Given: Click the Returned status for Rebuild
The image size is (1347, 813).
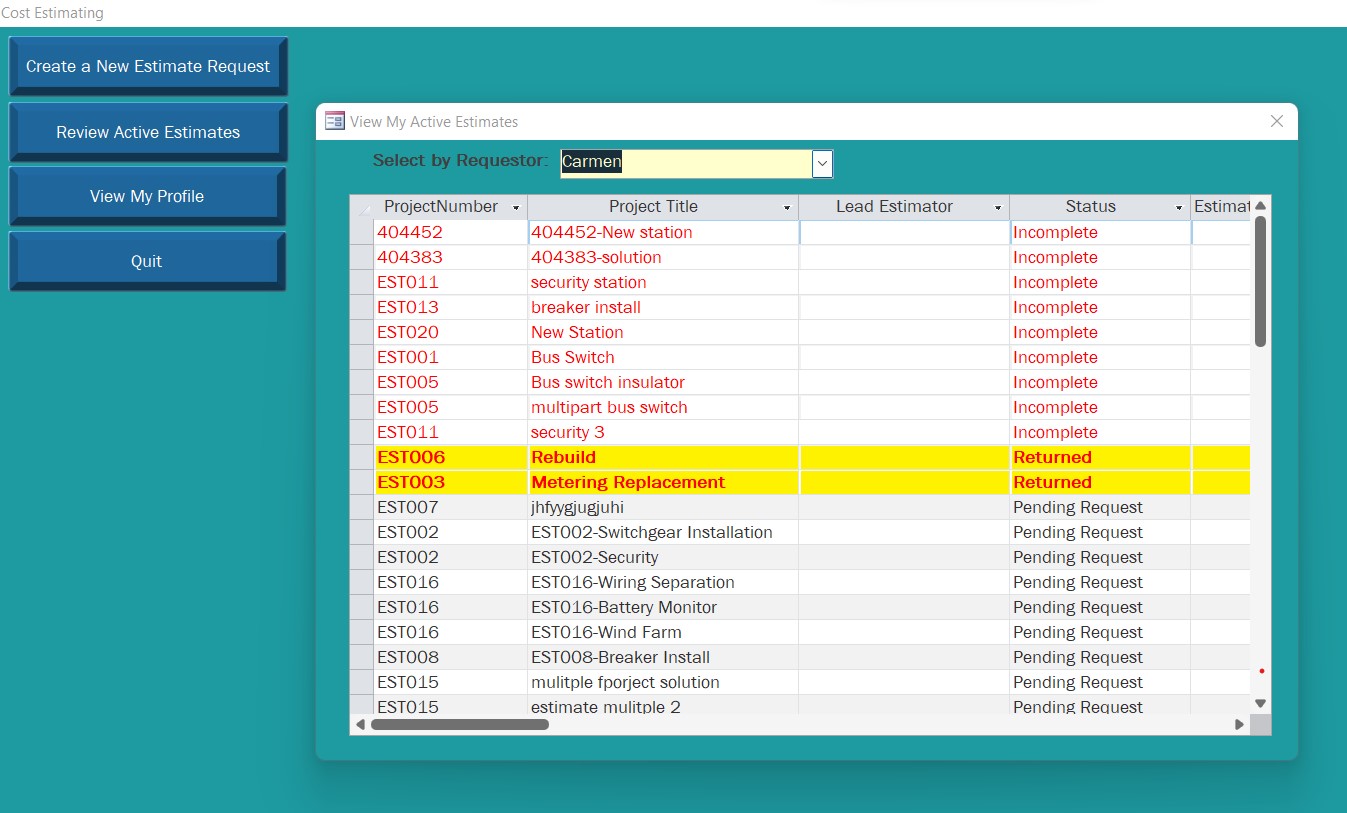Looking at the screenshot, I should (x=1052, y=457).
